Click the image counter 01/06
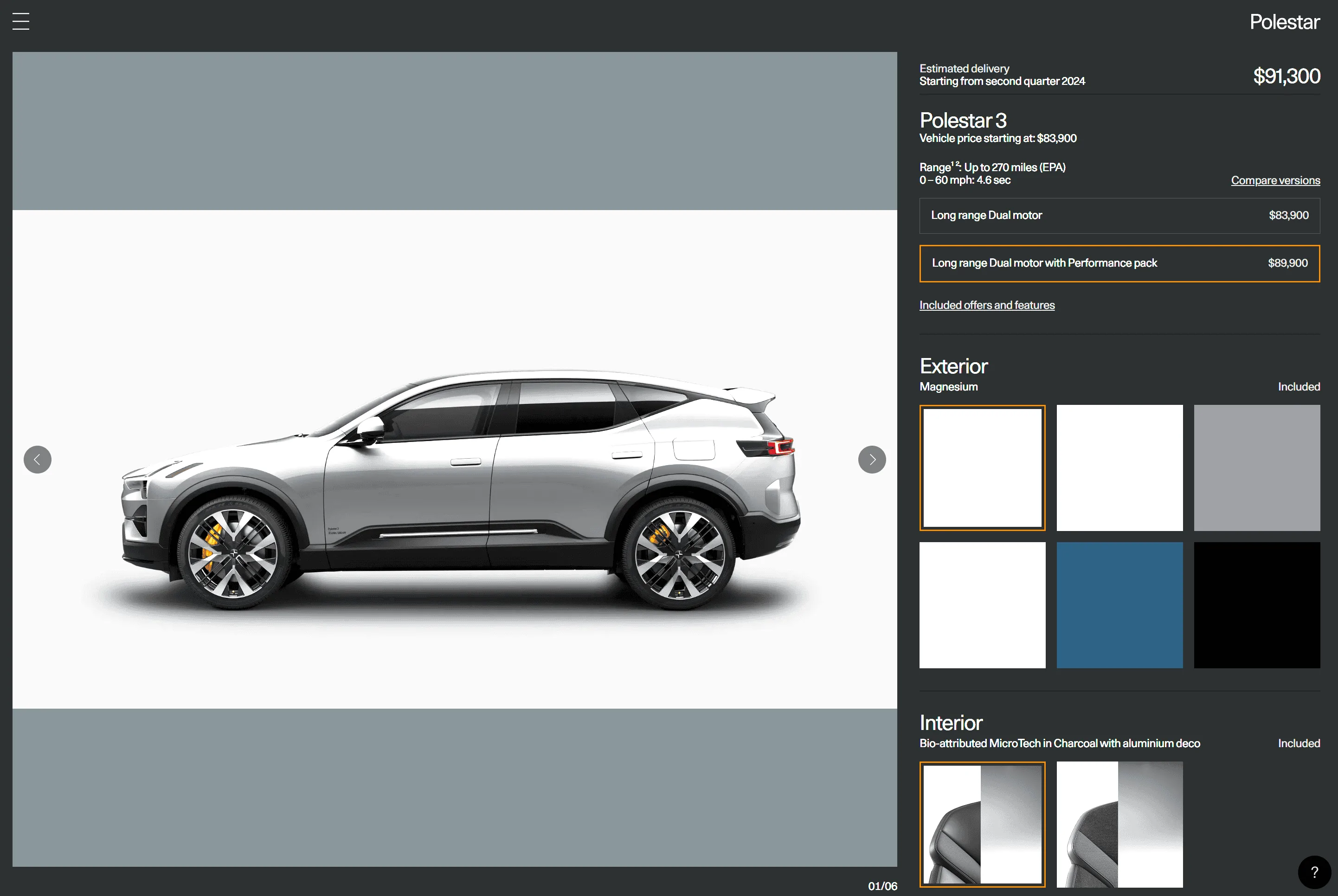Viewport: 1338px width, 896px height. (882, 886)
